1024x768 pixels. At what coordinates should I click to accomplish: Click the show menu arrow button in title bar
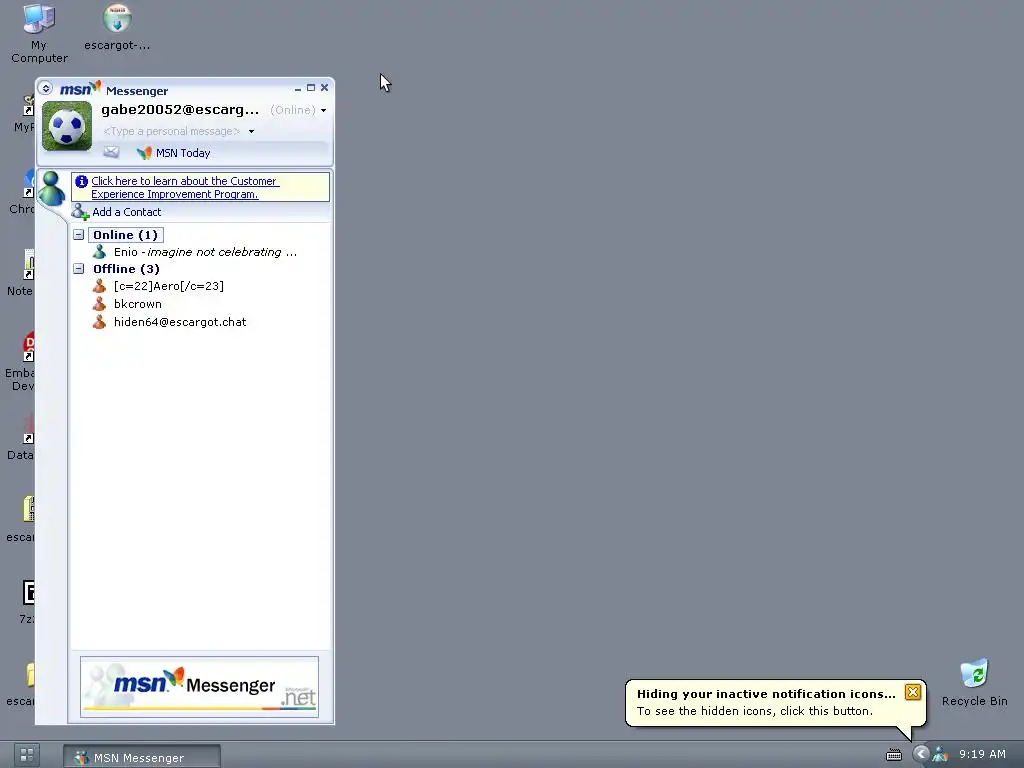(45, 88)
